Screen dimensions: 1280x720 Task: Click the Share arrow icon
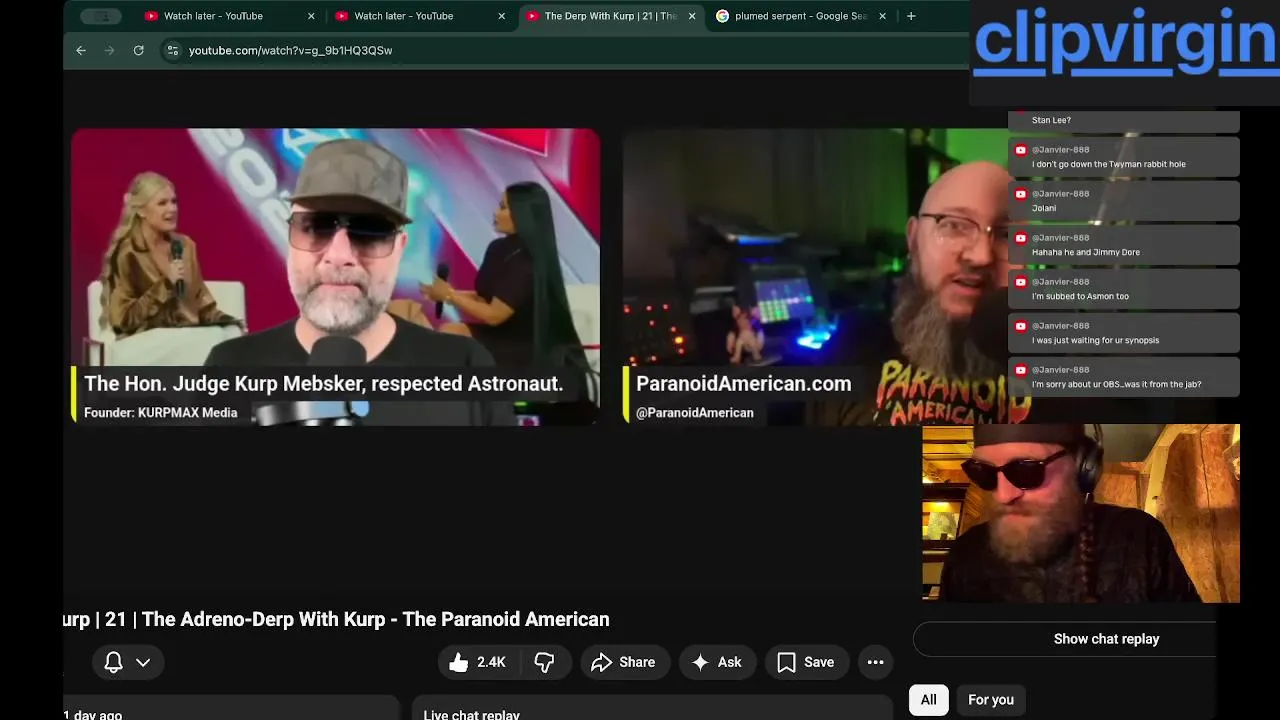pos(601,662)
